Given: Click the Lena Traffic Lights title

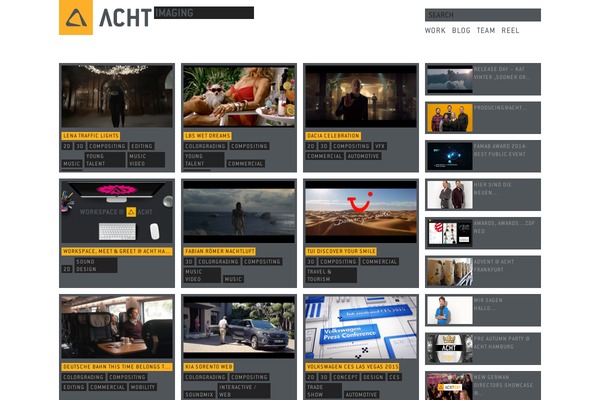Looking at the screenshot, I should click(91, 136).
